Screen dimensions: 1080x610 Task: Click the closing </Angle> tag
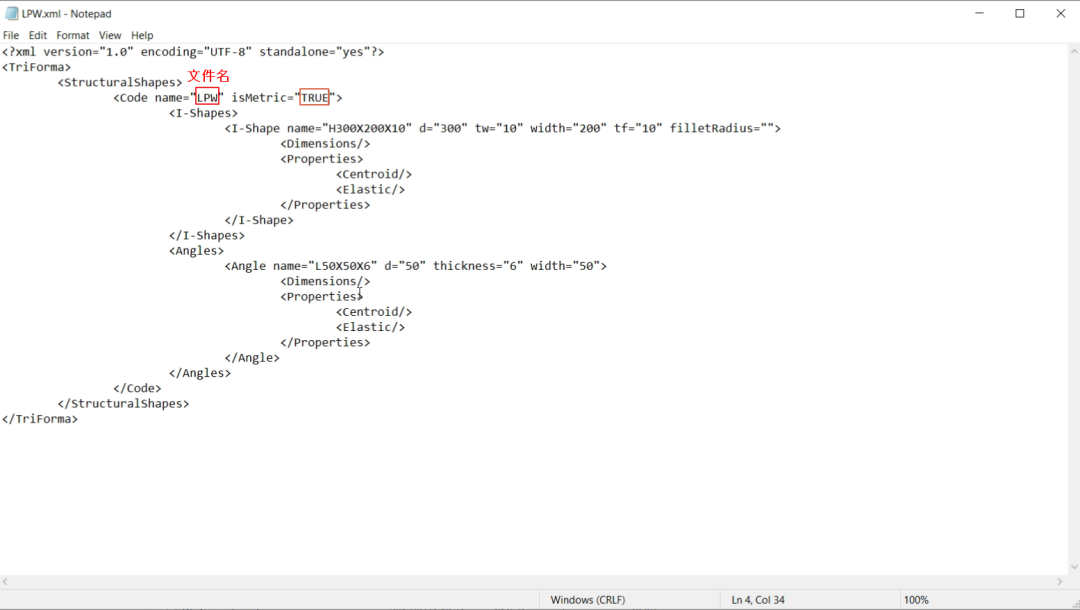coord(252,358)
